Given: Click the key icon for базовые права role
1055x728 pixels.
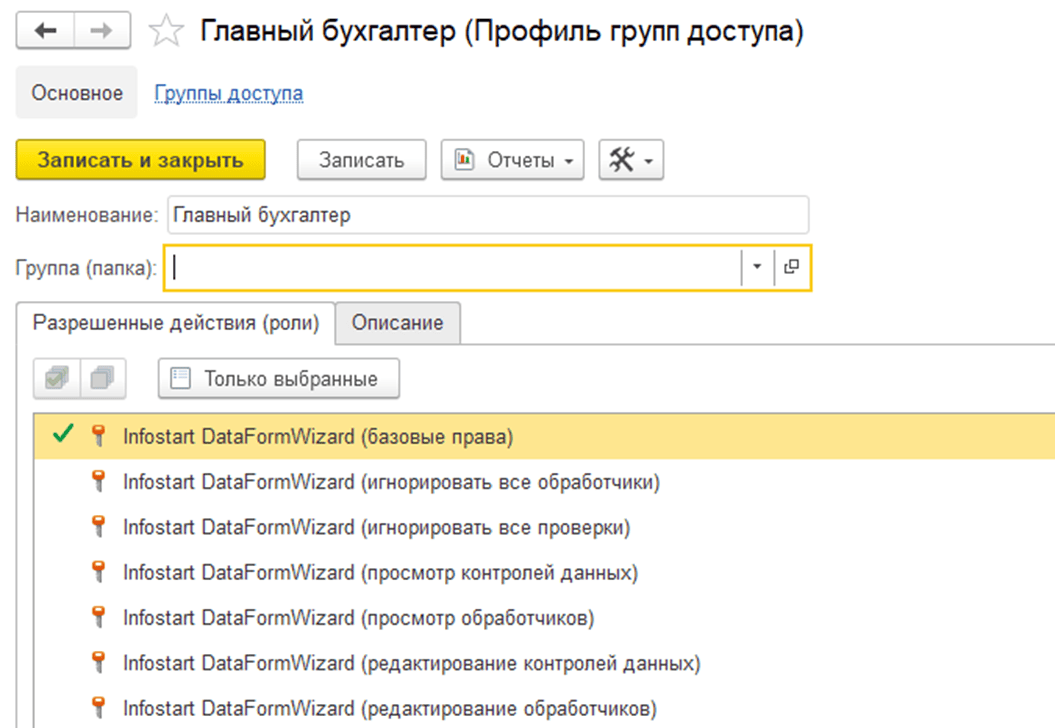Looking at the screenshot, I should (x=98, y=436).
